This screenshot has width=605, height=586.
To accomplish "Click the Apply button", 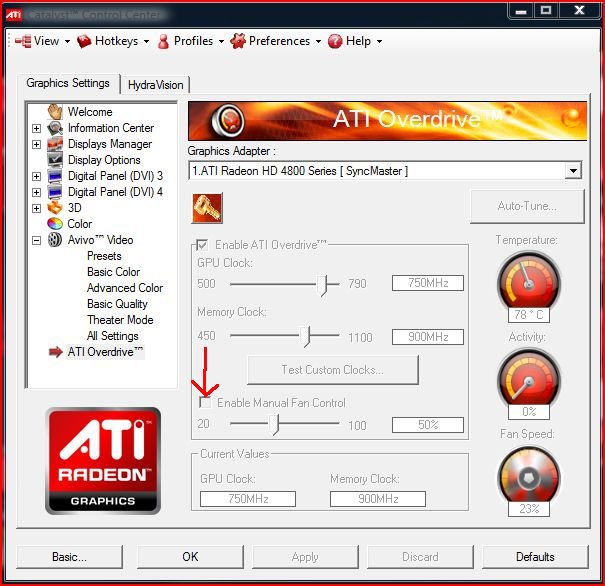I will [x=305, y=557].
